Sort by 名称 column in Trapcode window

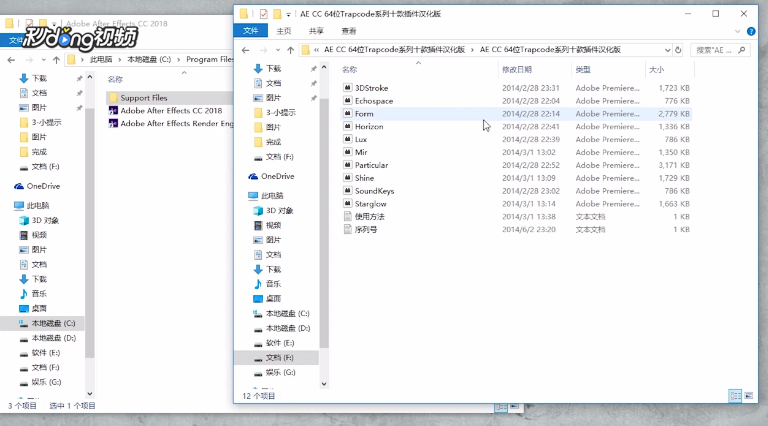(x=350, y=70)
